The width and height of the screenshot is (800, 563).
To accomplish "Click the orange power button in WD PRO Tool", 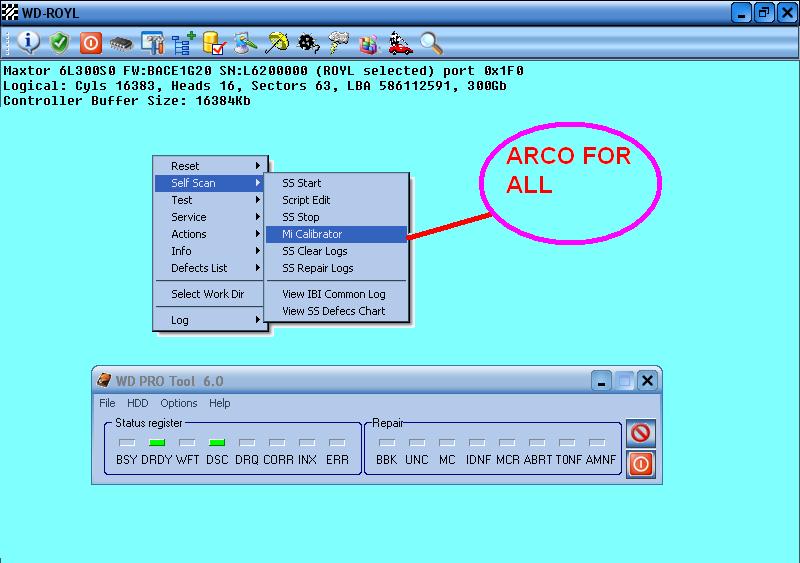I will click(x=640, y=463).
